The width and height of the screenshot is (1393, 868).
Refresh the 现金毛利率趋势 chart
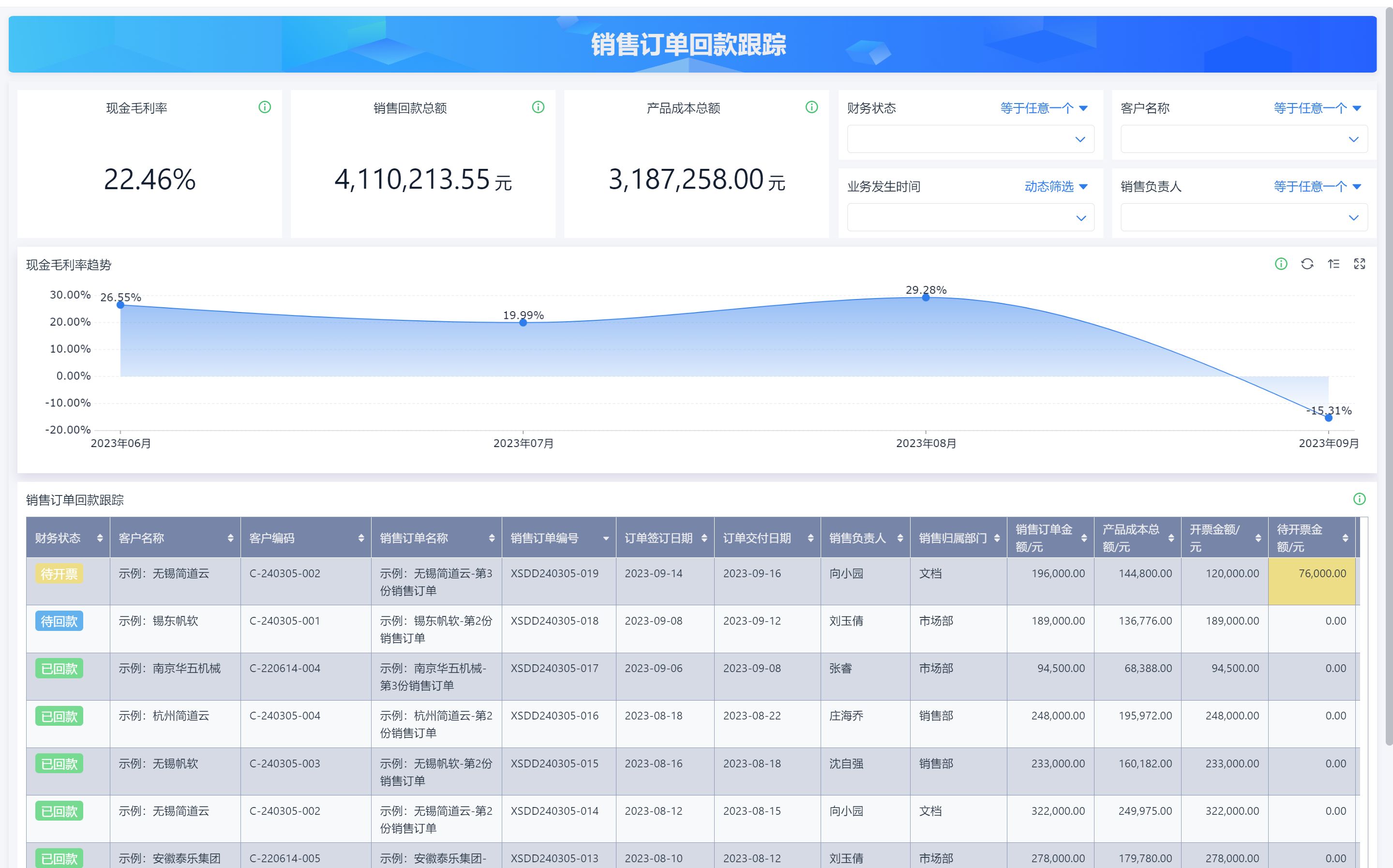[x=1307, y=264]
